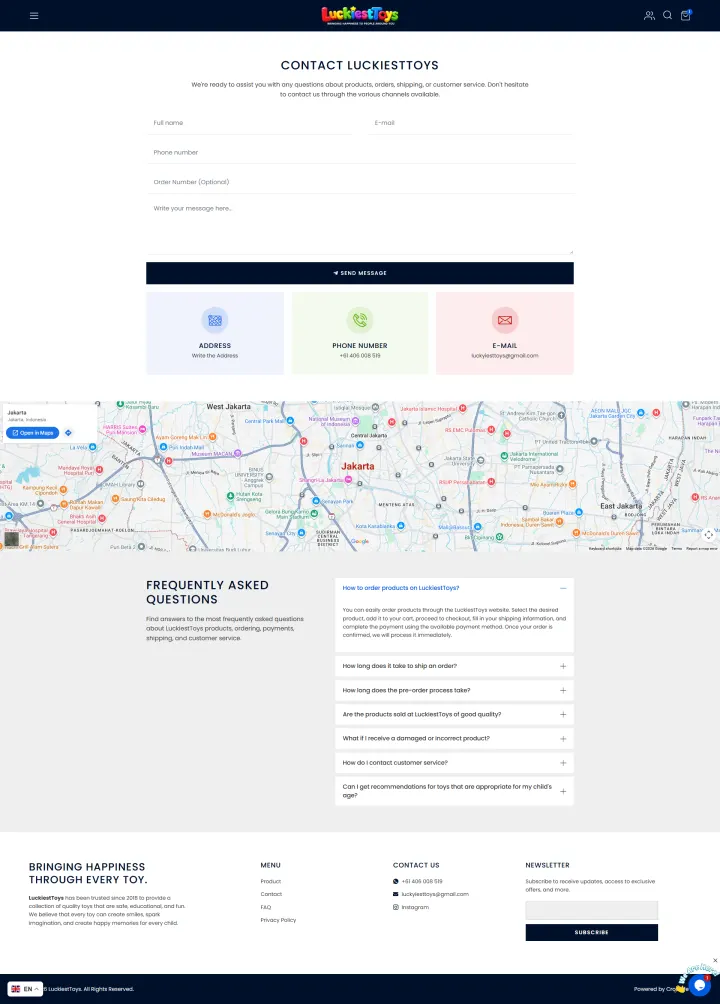
Task: Click the Kota Kasablanka map marker
Action: 400,526
